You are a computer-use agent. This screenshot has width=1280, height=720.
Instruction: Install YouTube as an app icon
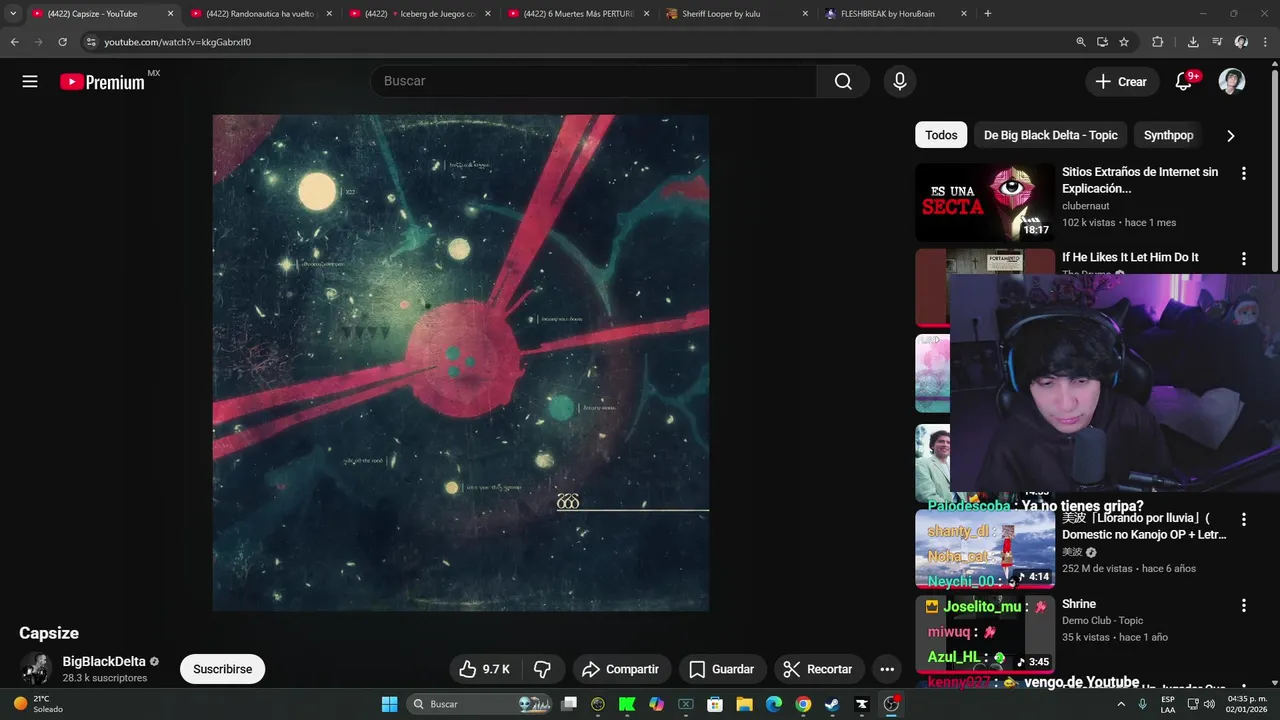1102,42
